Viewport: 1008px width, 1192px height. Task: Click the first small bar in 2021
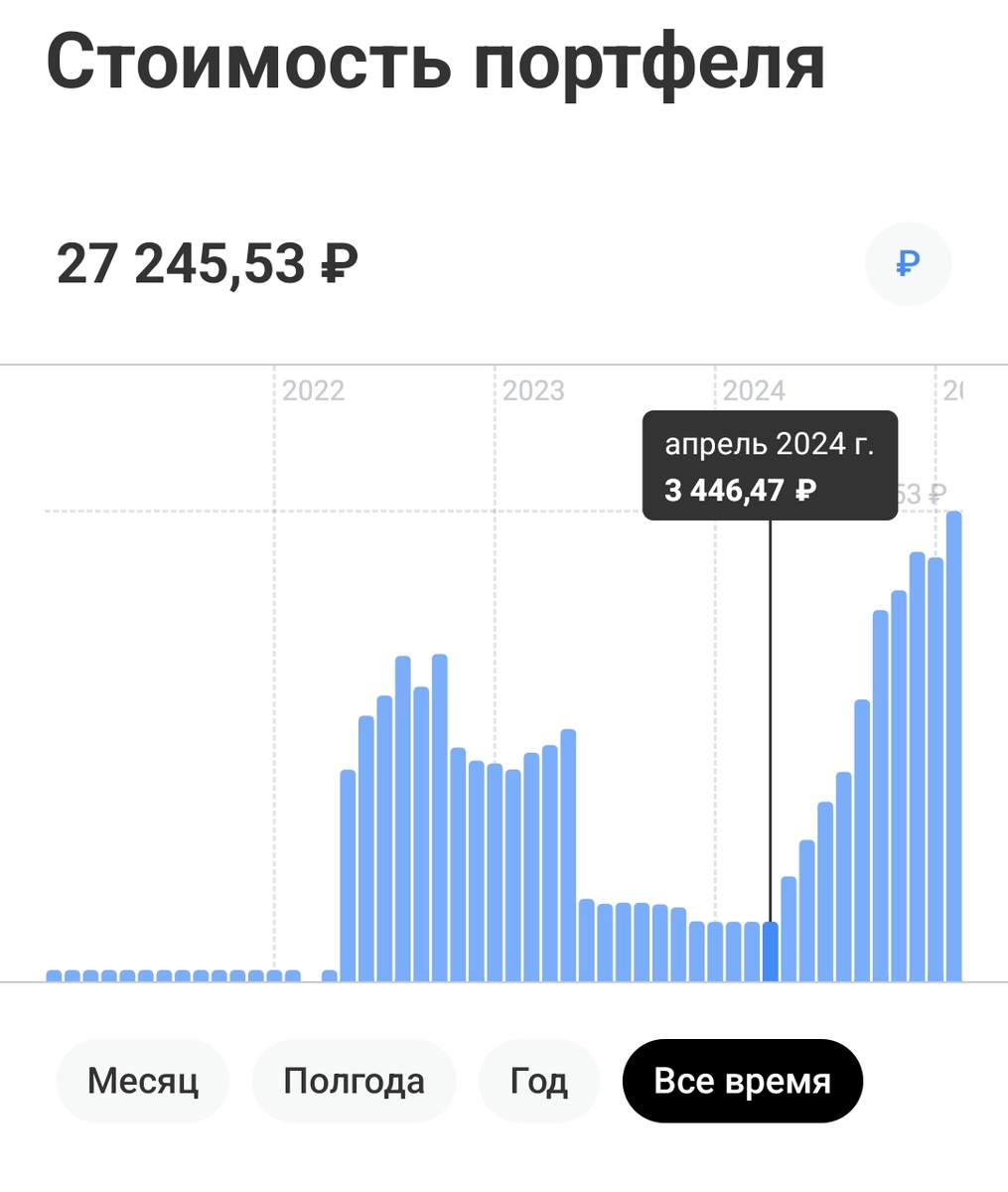55,974
